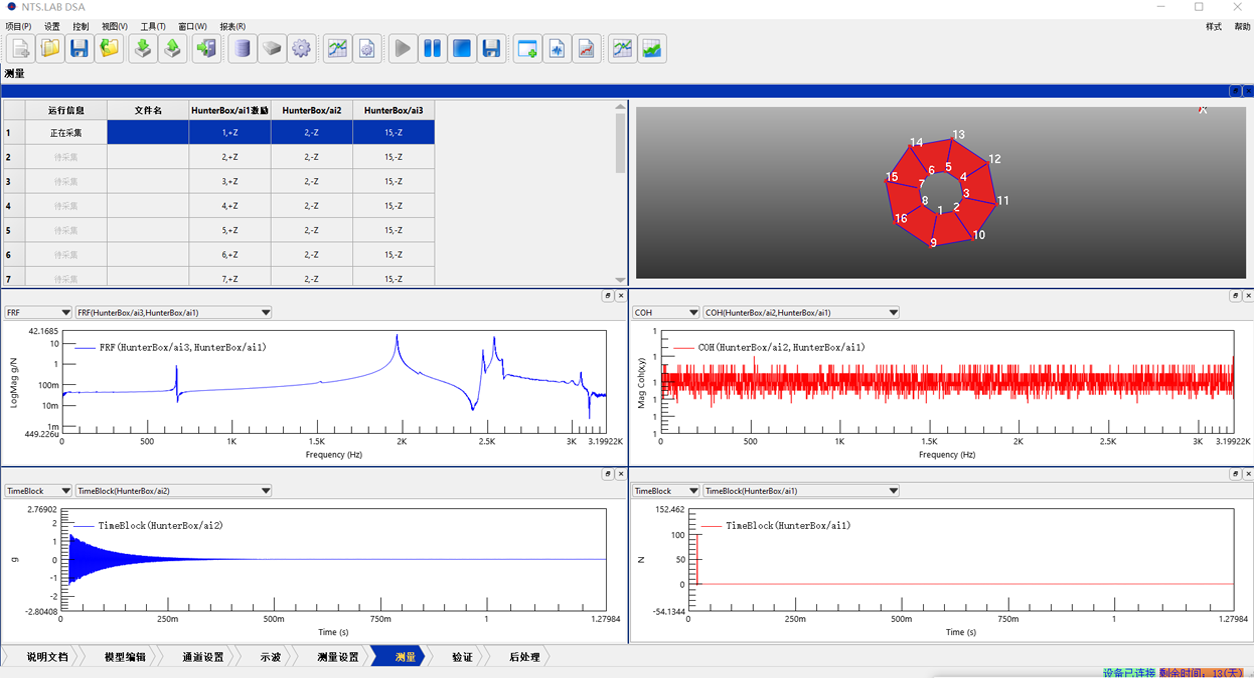Screen dimensions: 1254x678
Task: Click the gear settings toolbar icon
Action: pos(301,48)
